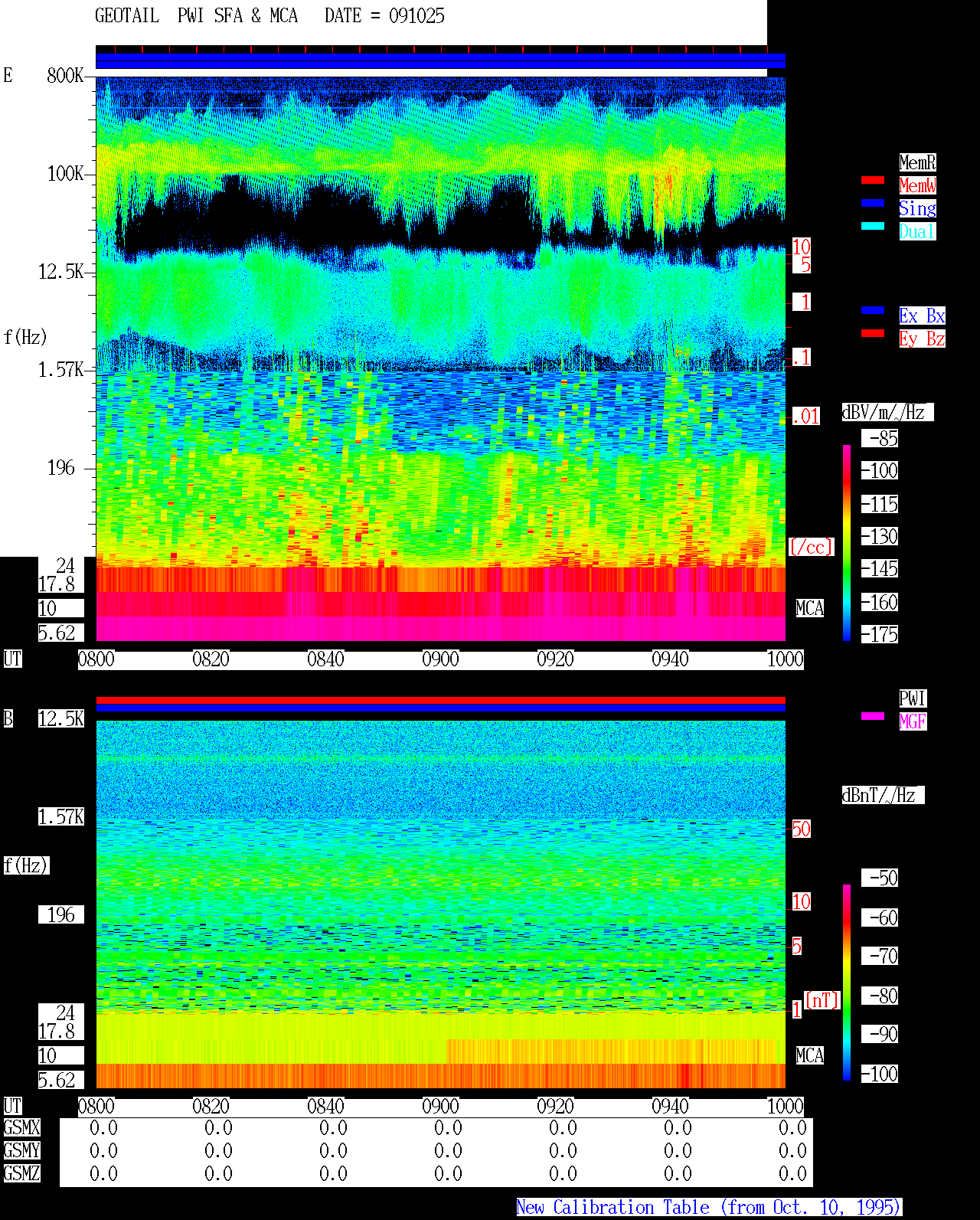Click the 'Ex Bx' legend label
Screen dimensions: 980x1220
point(922,316)
